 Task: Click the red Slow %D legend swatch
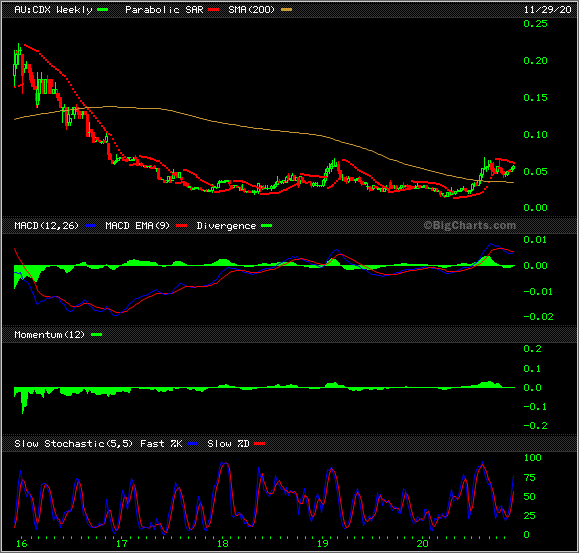tap(260, 443)
